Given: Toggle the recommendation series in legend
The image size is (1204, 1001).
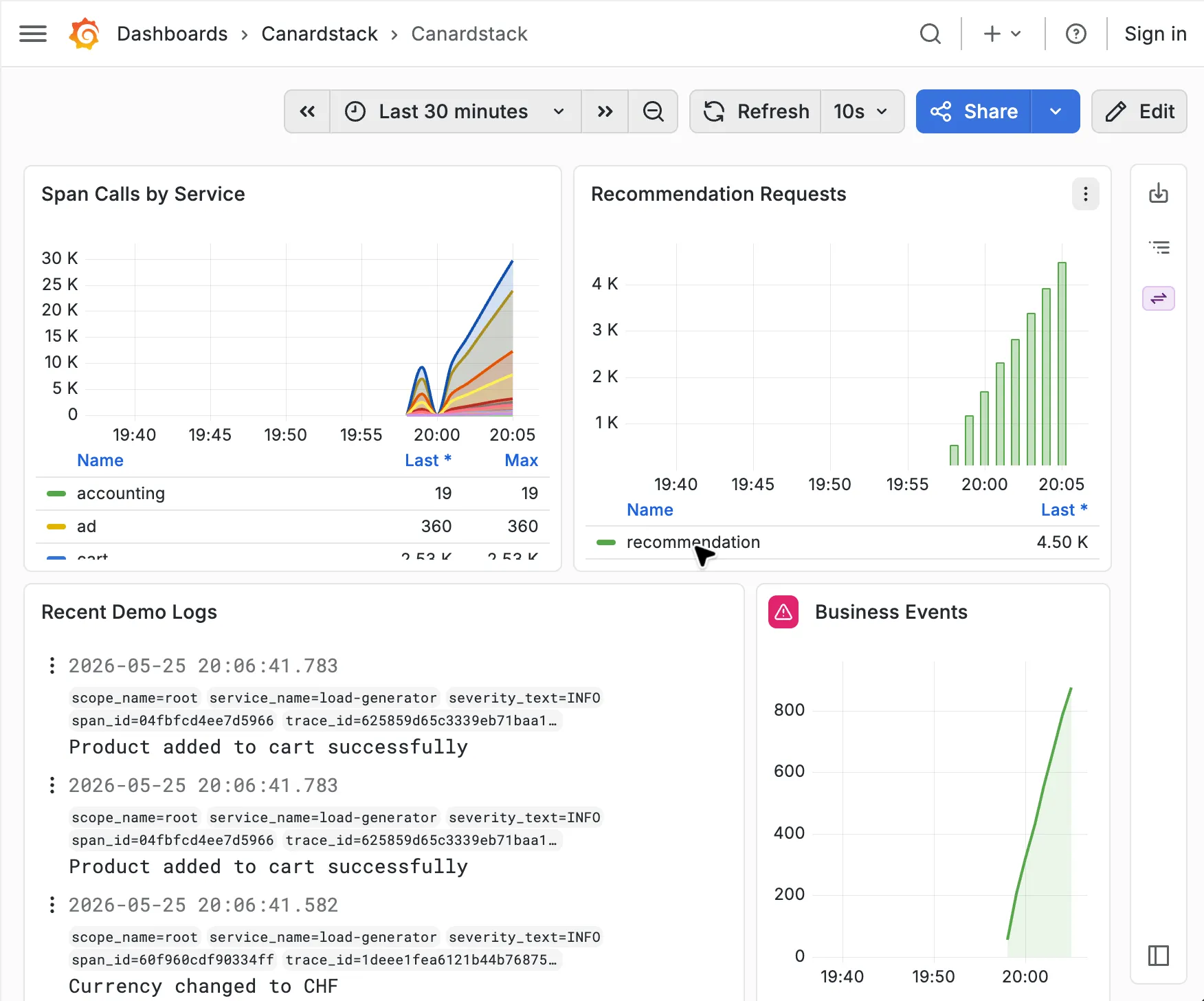Looking at the screenshot, I should click(693, 542).
